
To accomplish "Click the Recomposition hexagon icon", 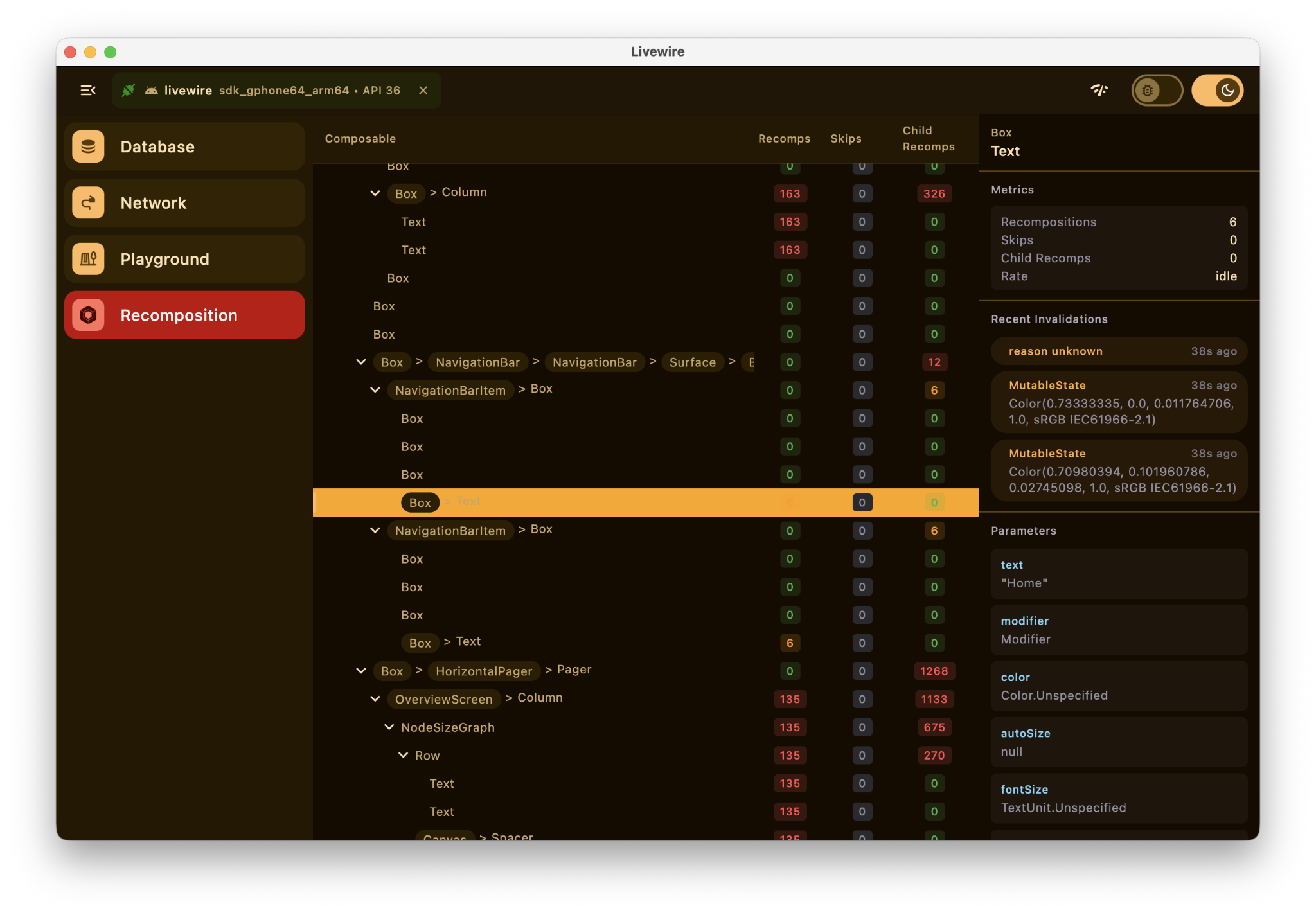I will click(x=89, y=315).
